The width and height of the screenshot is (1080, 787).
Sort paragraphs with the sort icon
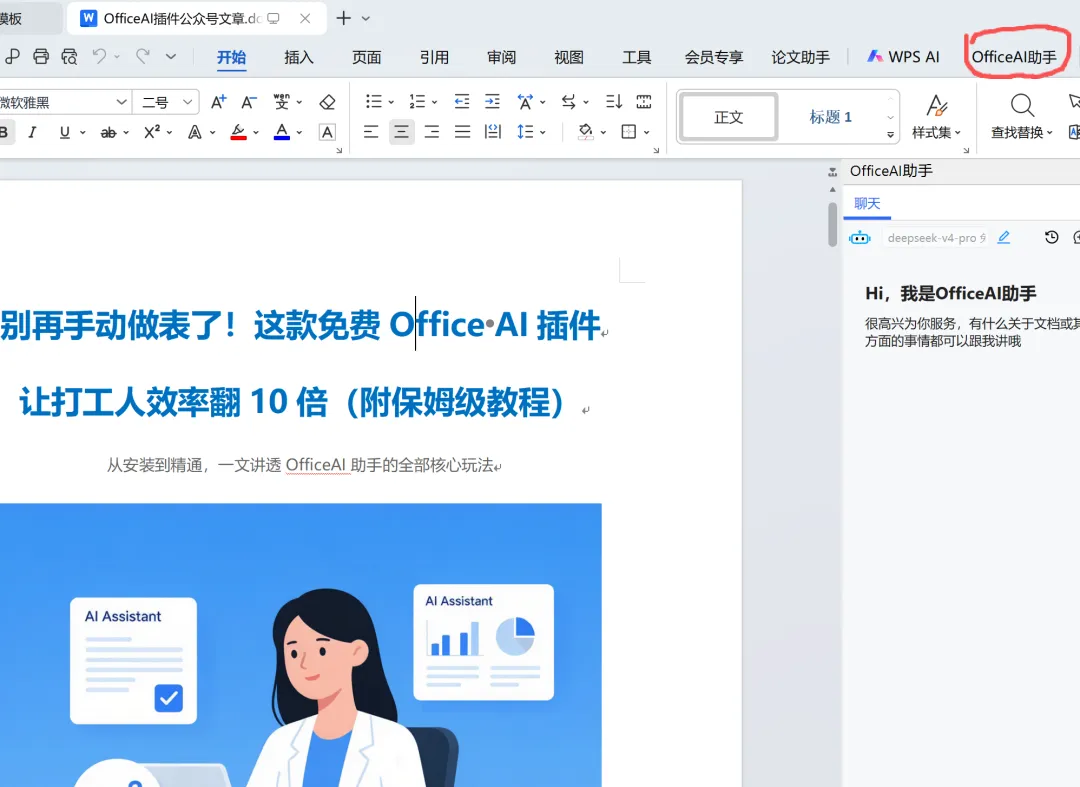coord(613,102)
